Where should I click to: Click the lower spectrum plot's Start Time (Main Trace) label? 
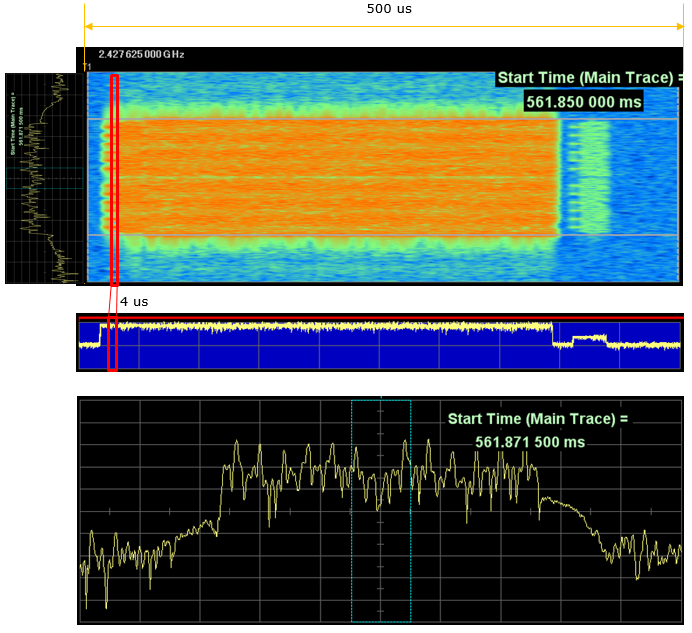click(x=538, y=419)
